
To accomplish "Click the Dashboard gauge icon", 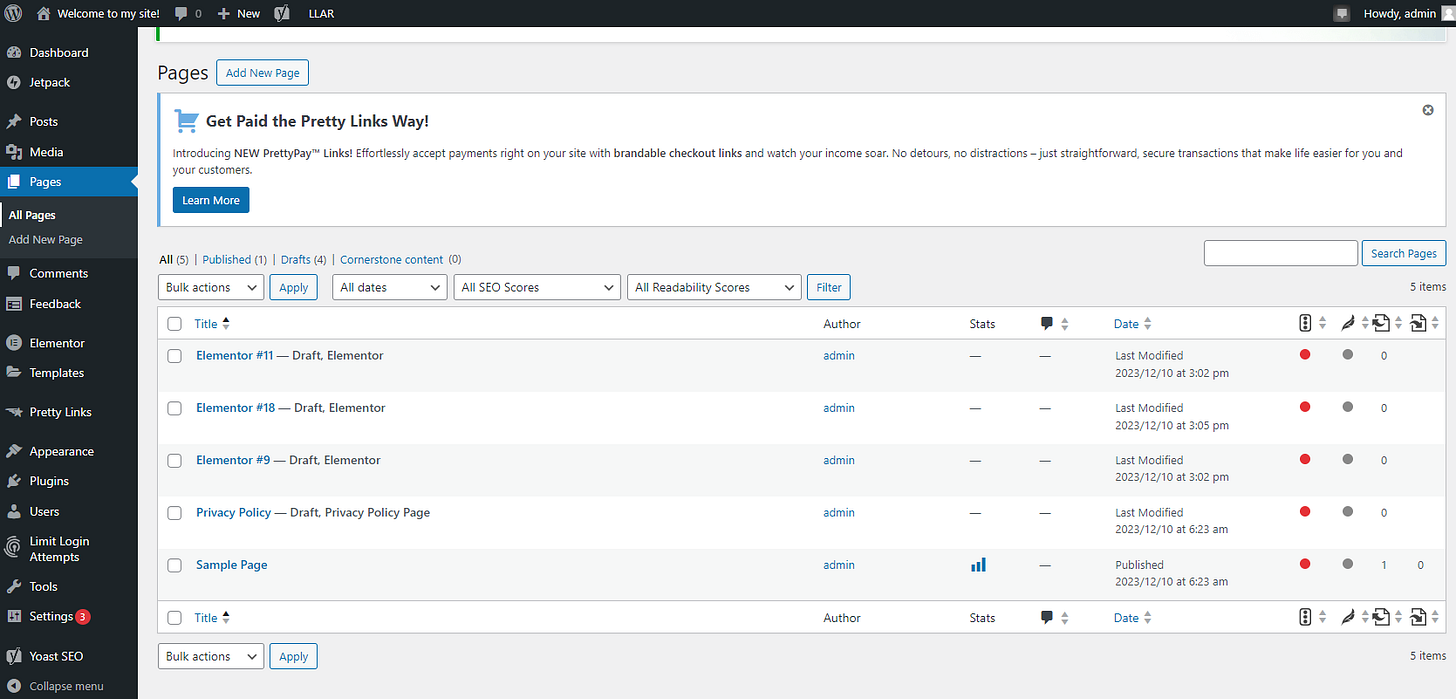I will pos(14,52).
